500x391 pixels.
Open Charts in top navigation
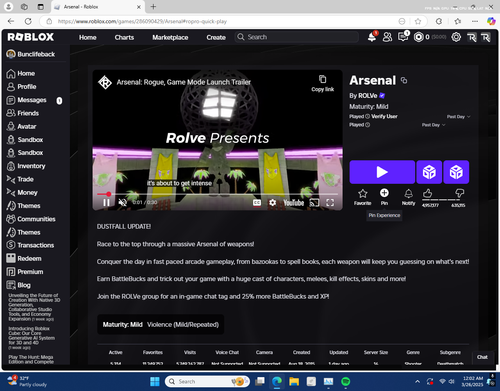pos(124,37)
